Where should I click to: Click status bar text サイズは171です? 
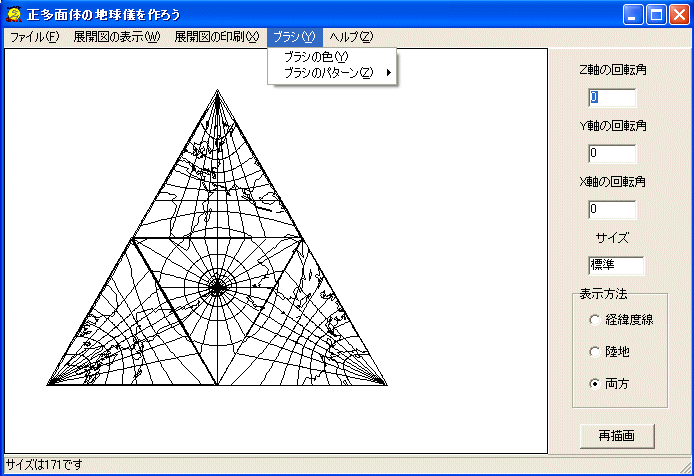(x=44, y=465)
